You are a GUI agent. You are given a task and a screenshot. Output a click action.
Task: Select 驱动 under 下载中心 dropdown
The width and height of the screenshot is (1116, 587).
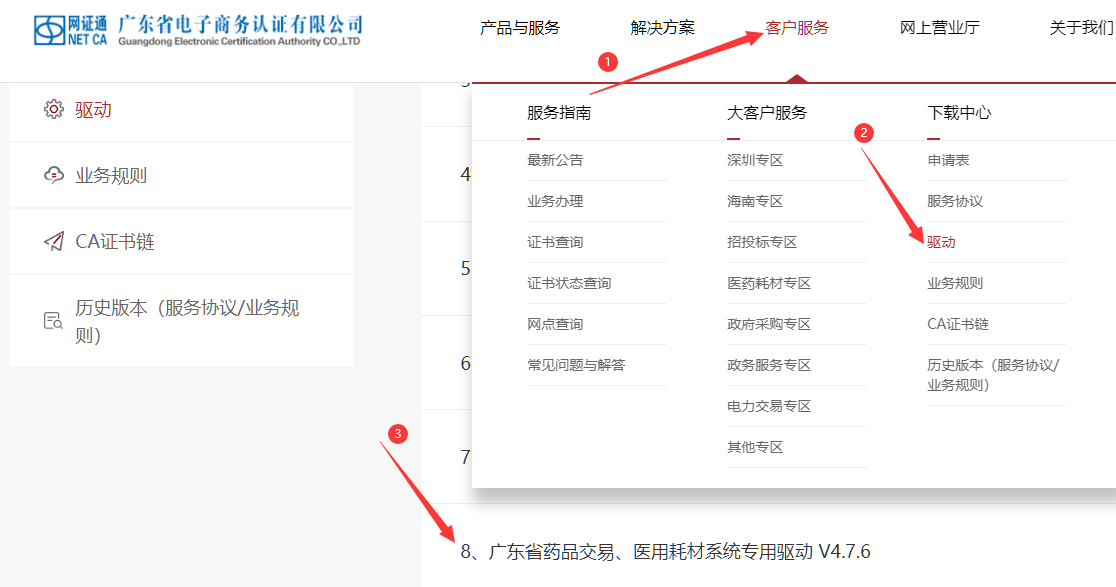941,242
